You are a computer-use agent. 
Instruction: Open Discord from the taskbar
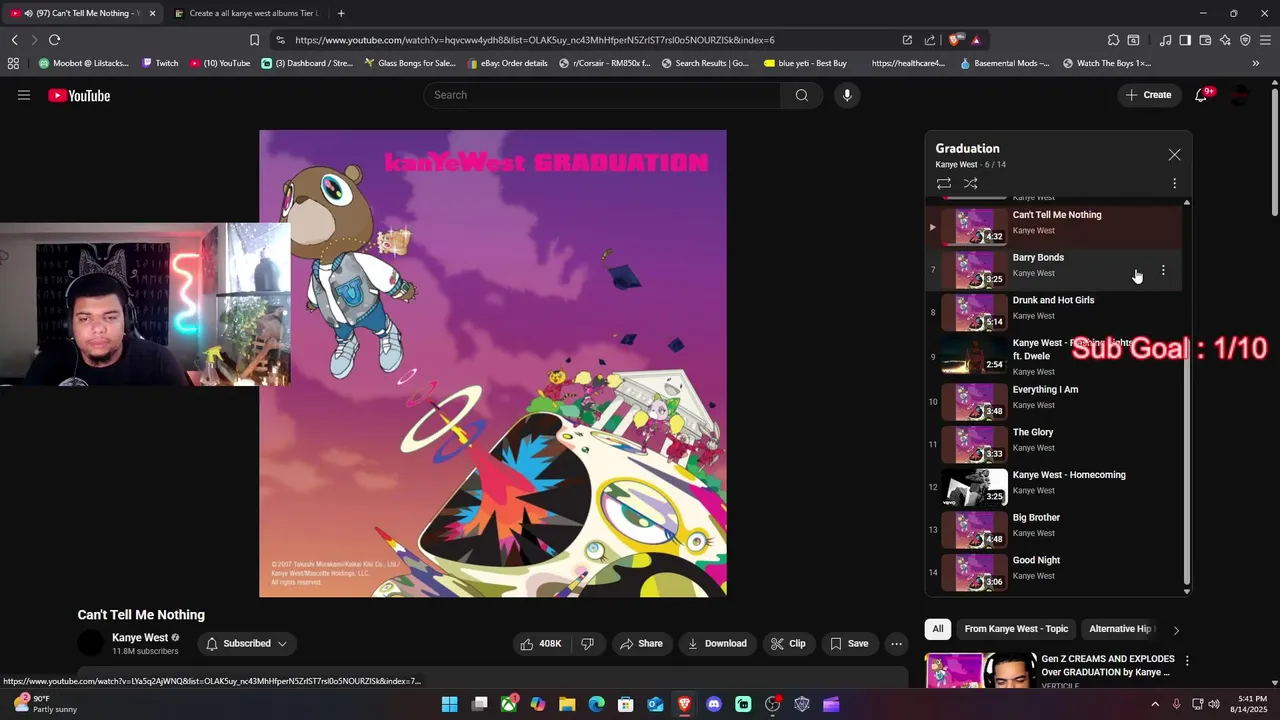click(x=714, y=704)
